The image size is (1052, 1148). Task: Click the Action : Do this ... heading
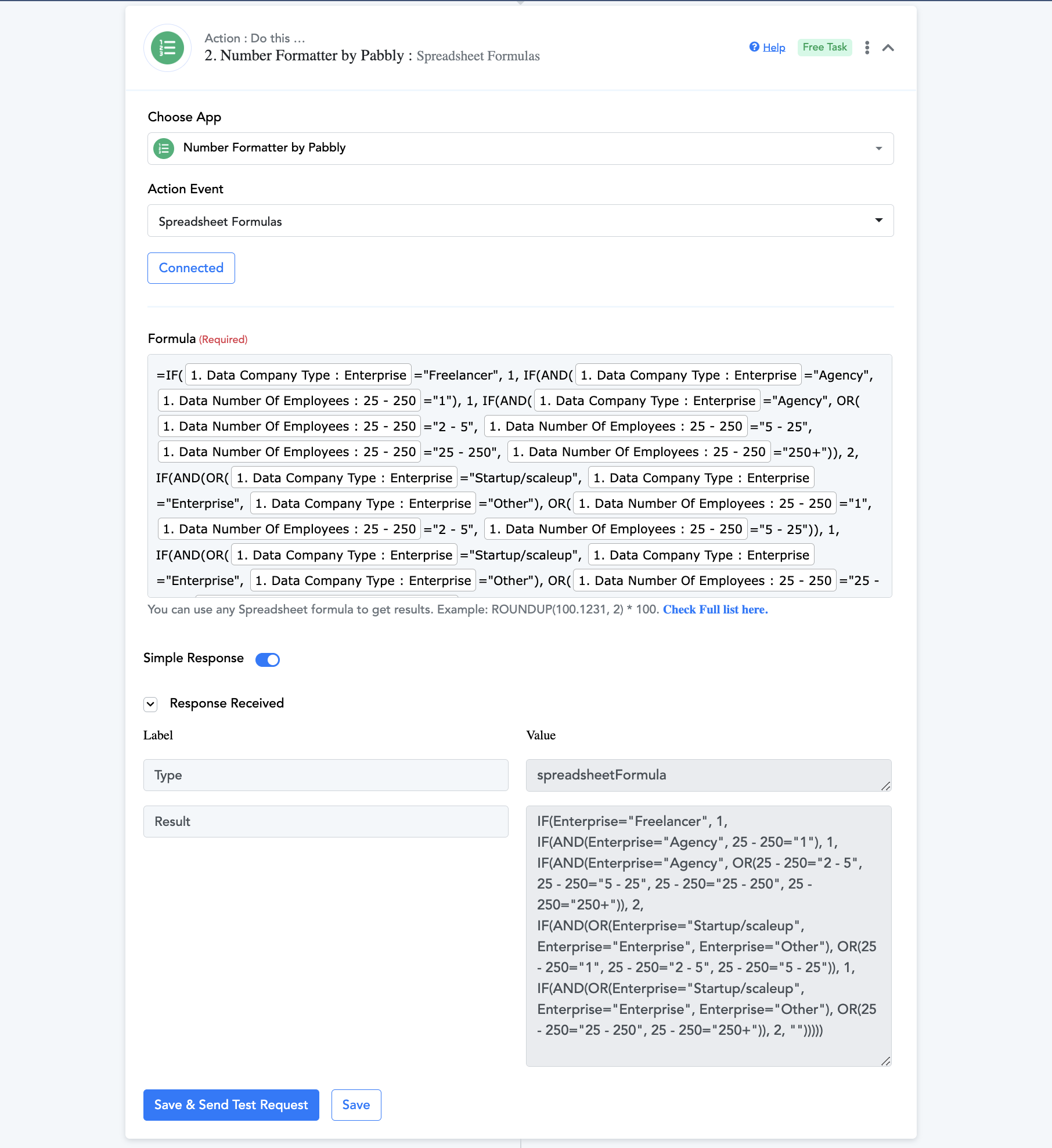[x=255, y=38]
